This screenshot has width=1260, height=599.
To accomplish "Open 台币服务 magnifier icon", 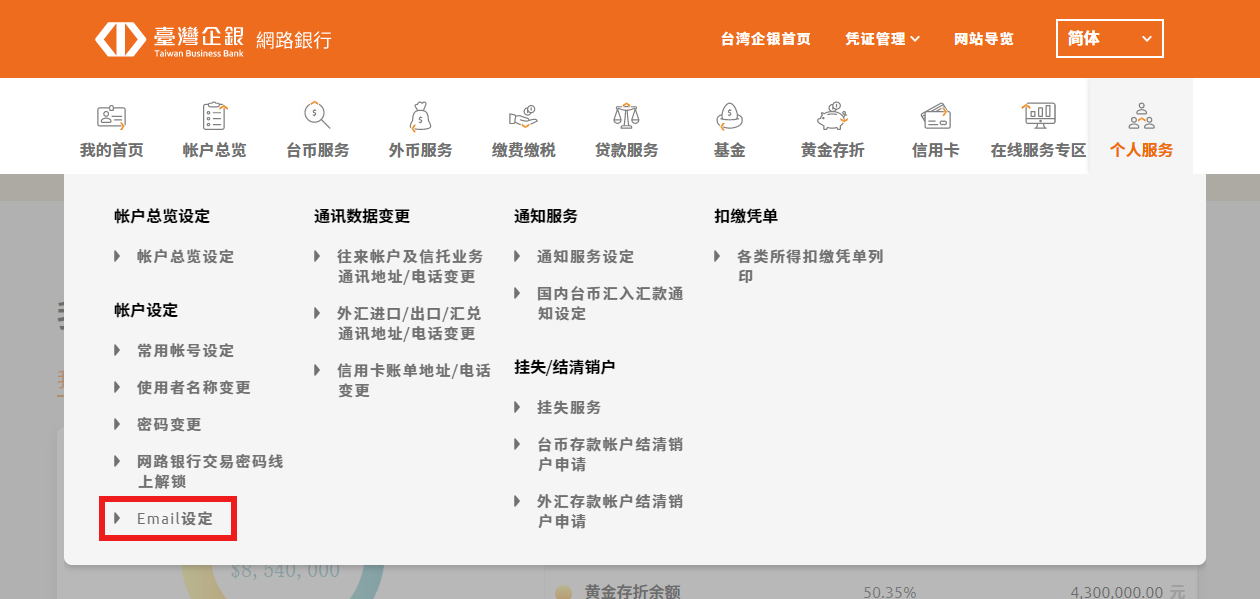I will pyautogui.click(x=317, y=117).
